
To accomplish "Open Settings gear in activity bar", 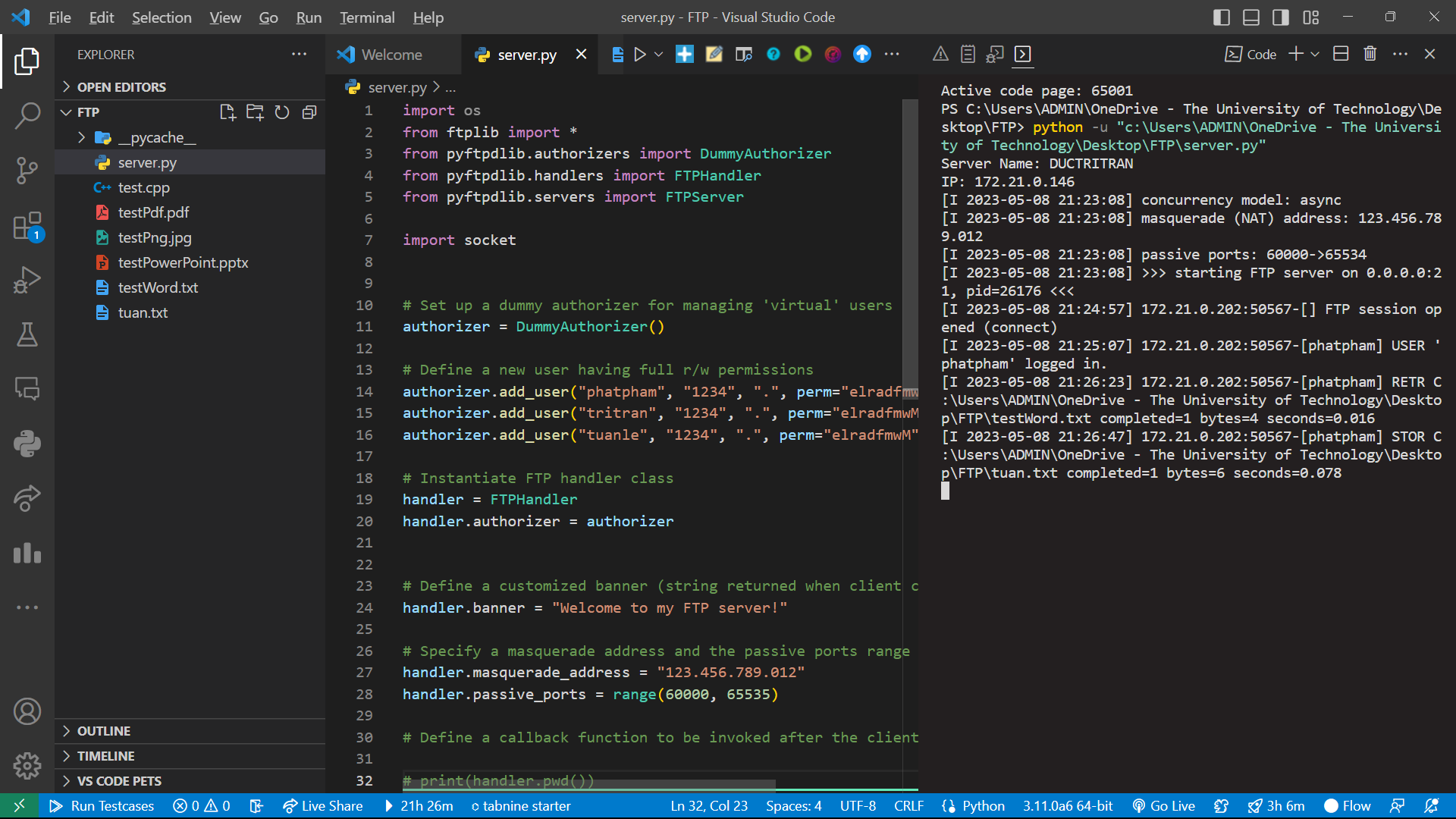I will [x=27, y=766].
